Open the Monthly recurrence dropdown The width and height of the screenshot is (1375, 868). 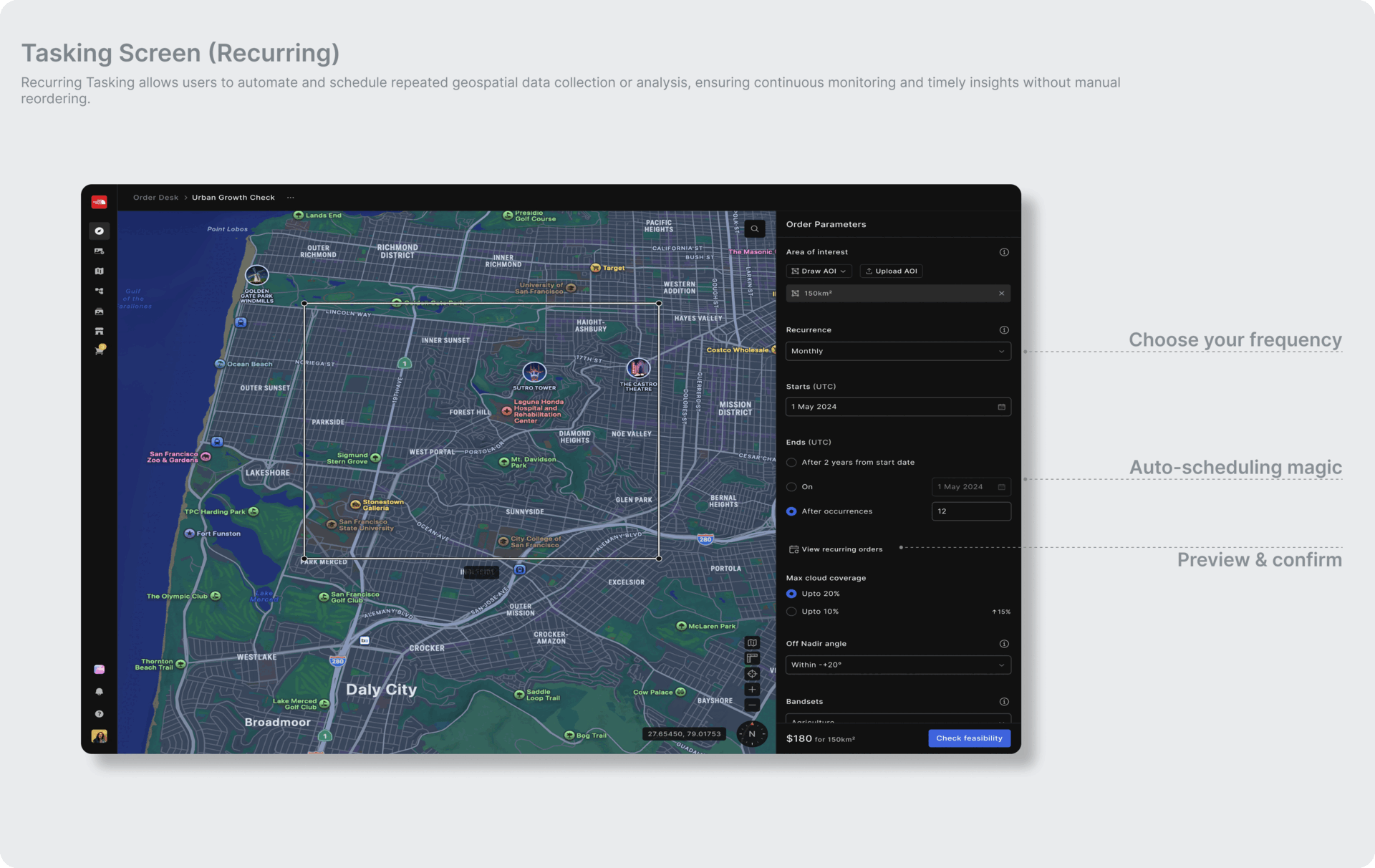pyautogui.click(x=897, y=351)
